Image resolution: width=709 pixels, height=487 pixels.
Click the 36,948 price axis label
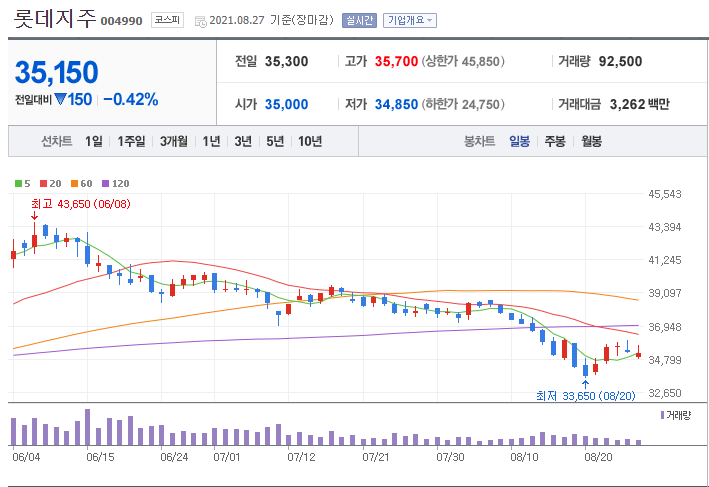pyautogui.click(x=665, y=327)
